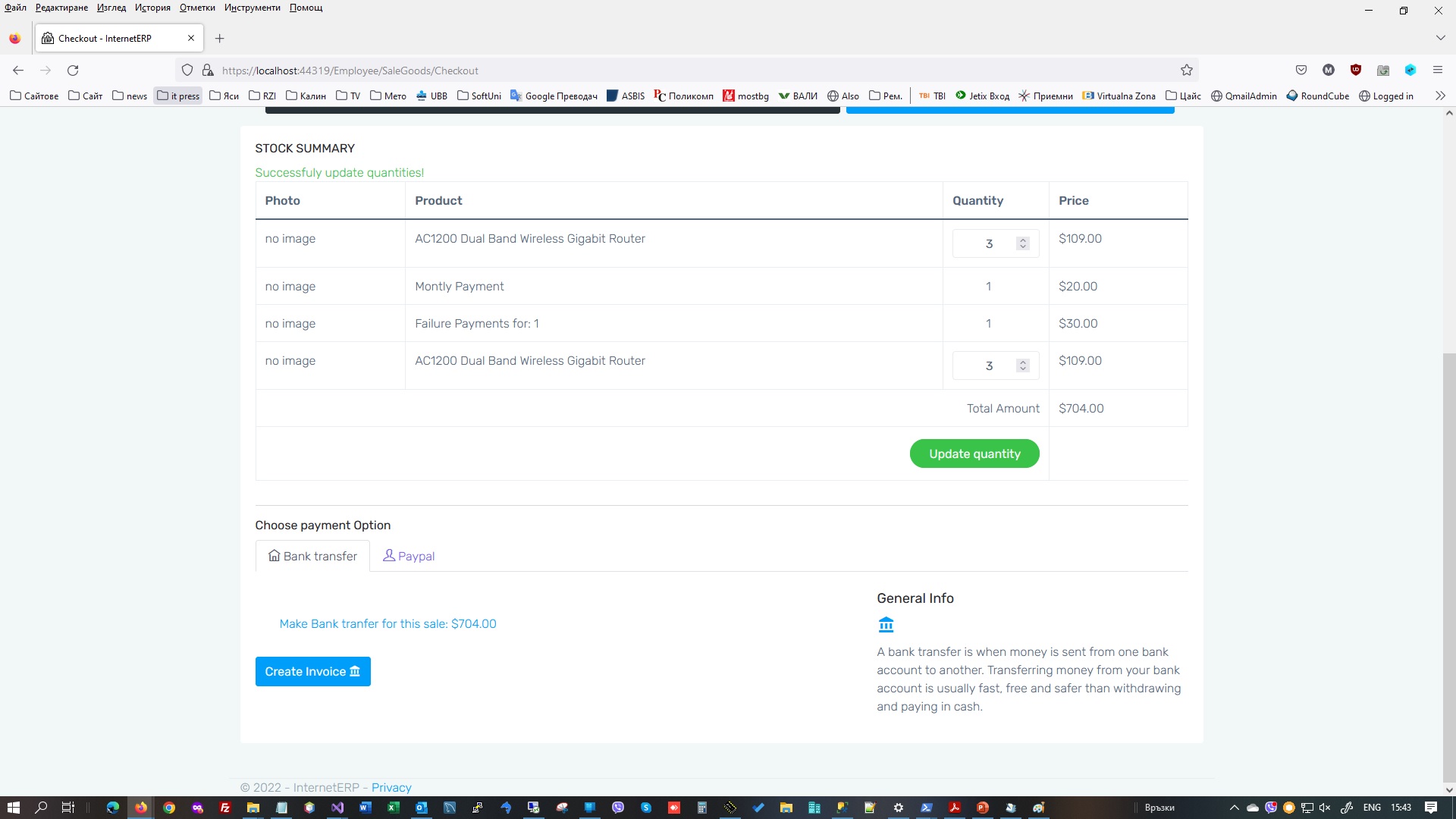Click the Save to Pocket icon
This screenshot has width=1456, height=819.
click(1301, 71)
